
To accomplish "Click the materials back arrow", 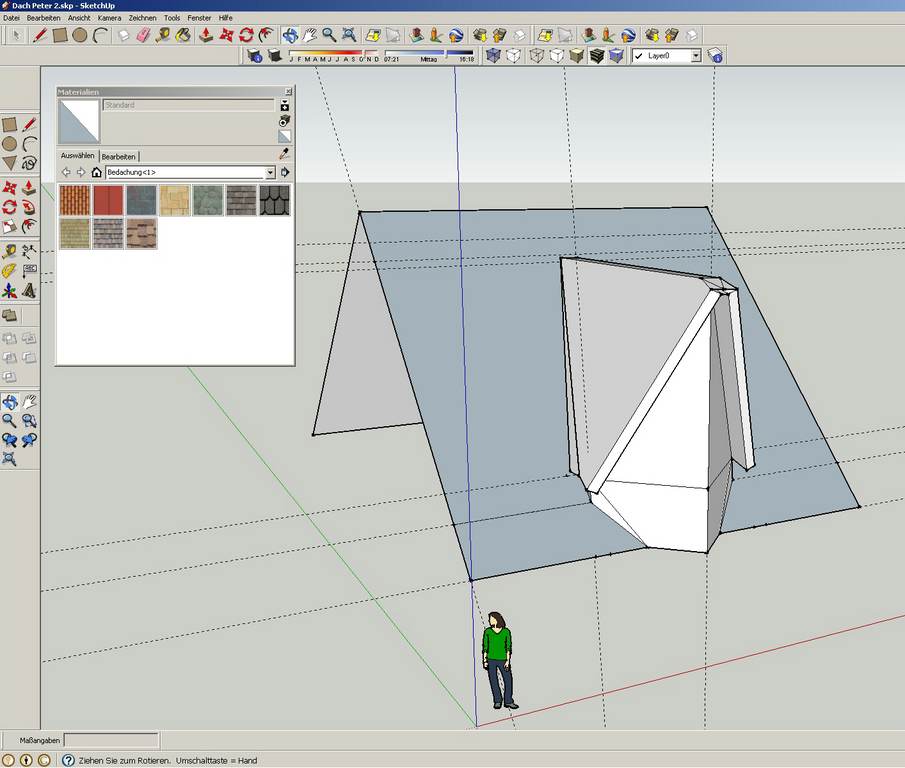I will tap(66, 173).
